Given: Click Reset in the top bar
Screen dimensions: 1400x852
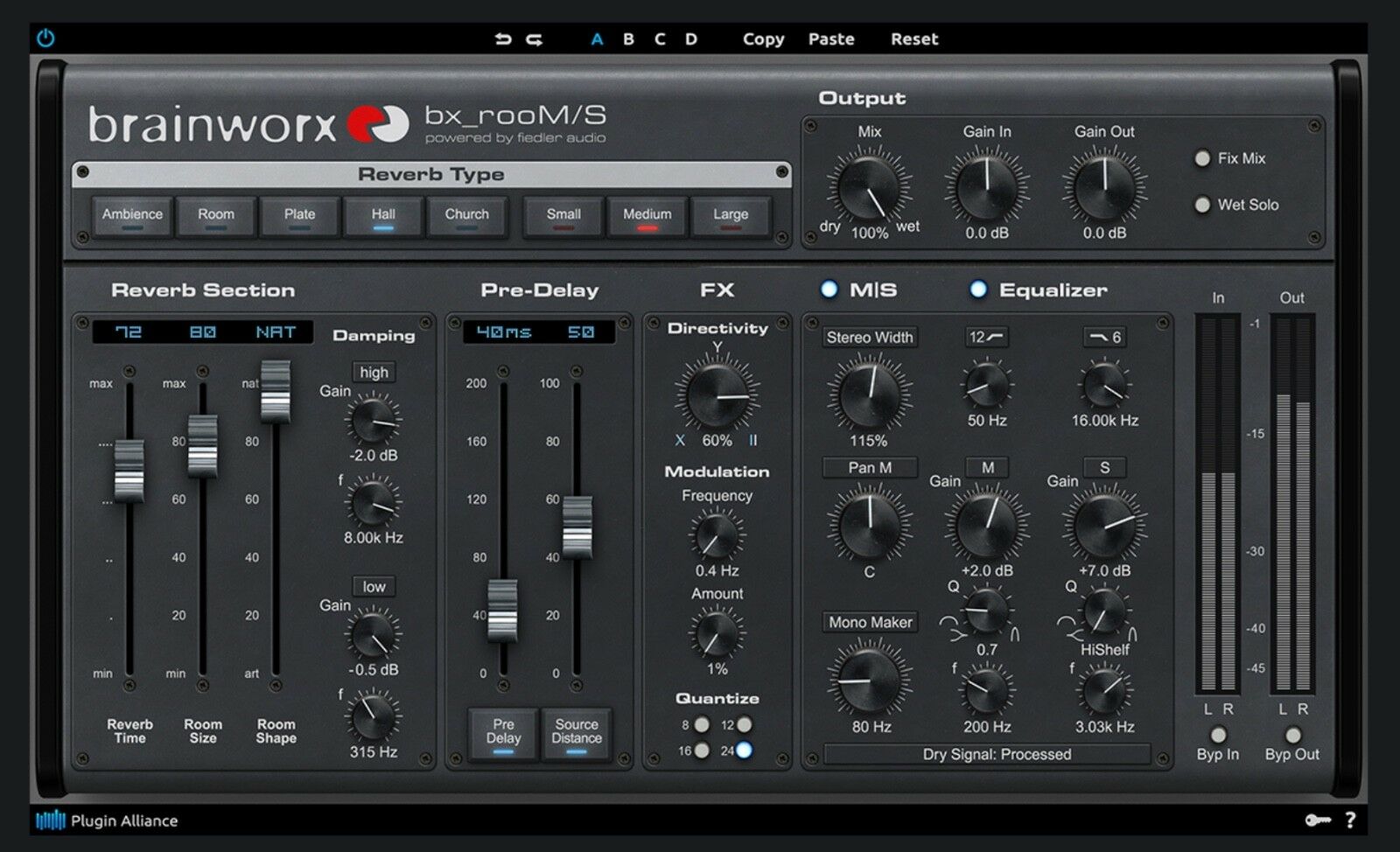Looking at the screenshot, I should (x=914, y=39).
